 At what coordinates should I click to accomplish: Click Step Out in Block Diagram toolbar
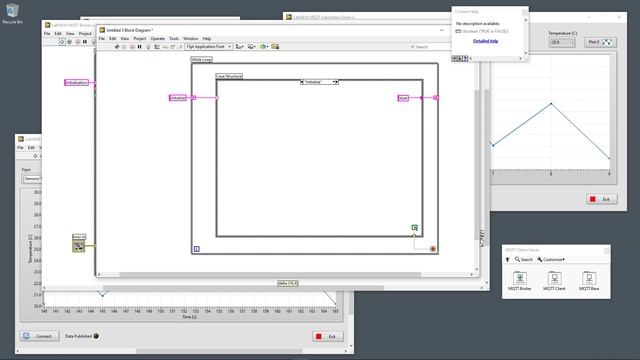click(179, 47)
